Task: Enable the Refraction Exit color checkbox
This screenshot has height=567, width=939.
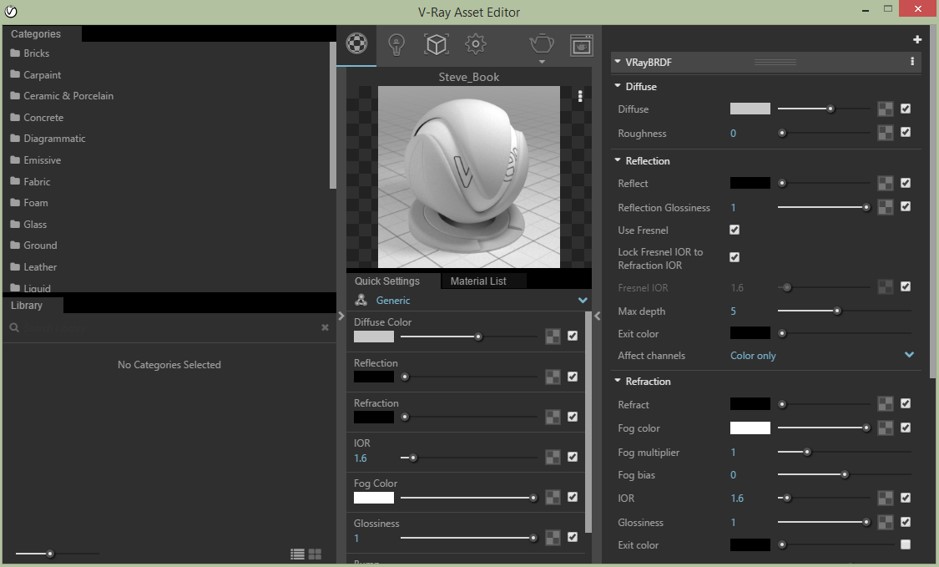Action: coord(905,545)
